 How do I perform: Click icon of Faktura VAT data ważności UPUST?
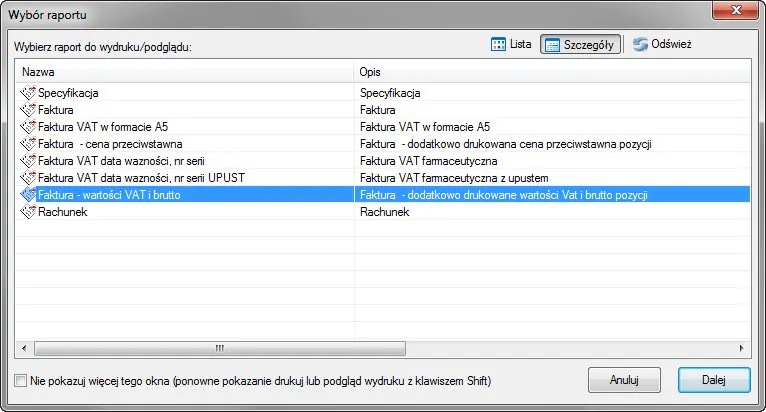click(28, 177)
